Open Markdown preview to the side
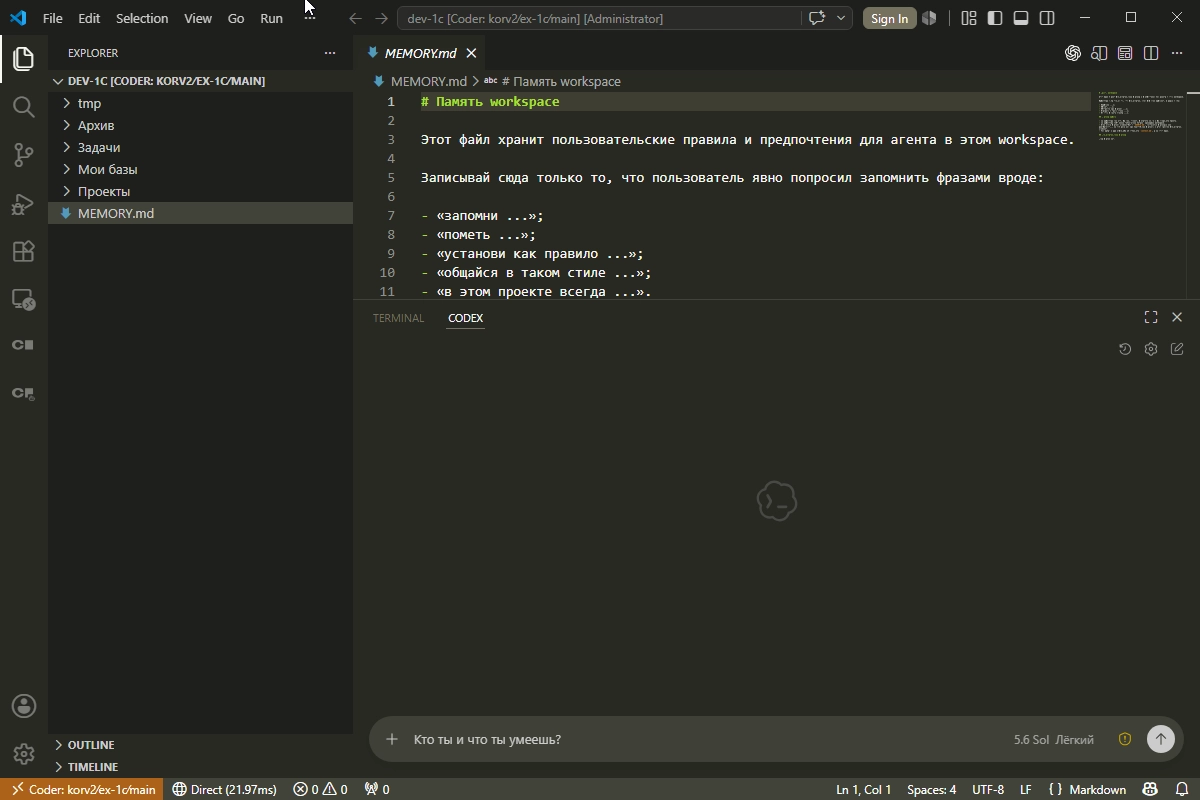The width and height of the screenshot is (1200, 800). coord(1099,53)
